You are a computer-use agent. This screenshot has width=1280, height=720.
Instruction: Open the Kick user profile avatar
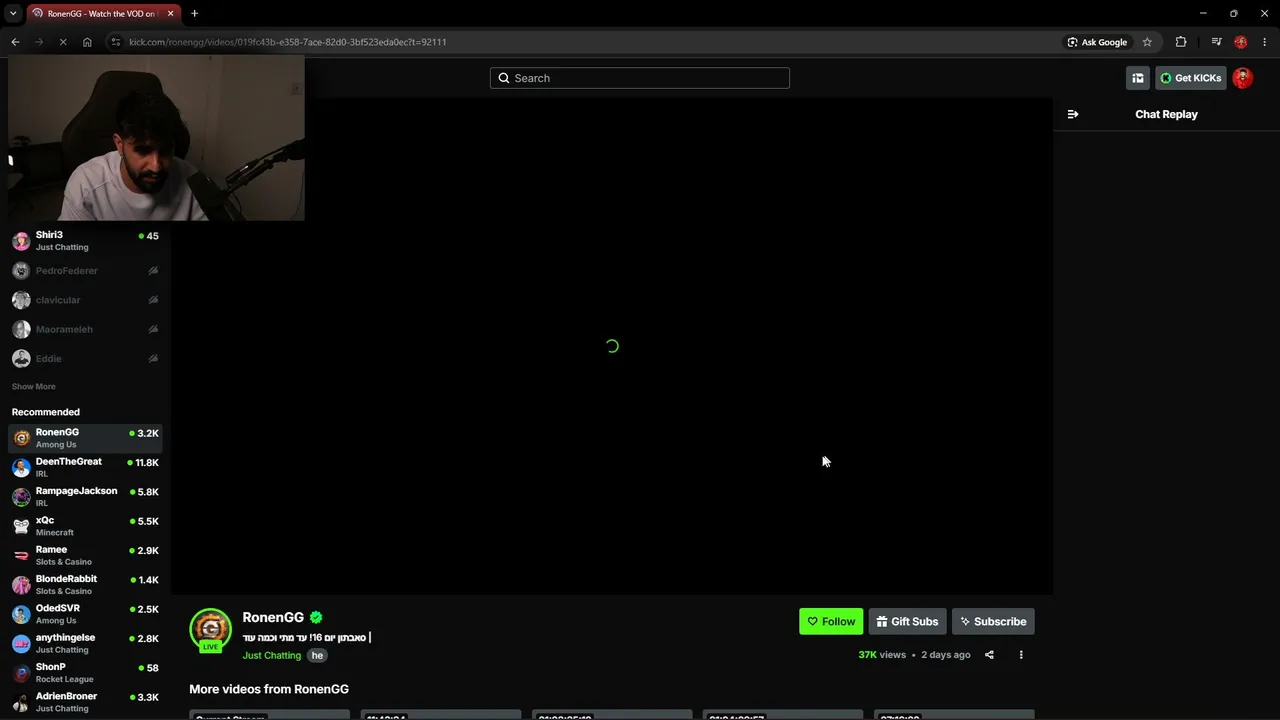pyautogui.click(x=1243, y=78)
